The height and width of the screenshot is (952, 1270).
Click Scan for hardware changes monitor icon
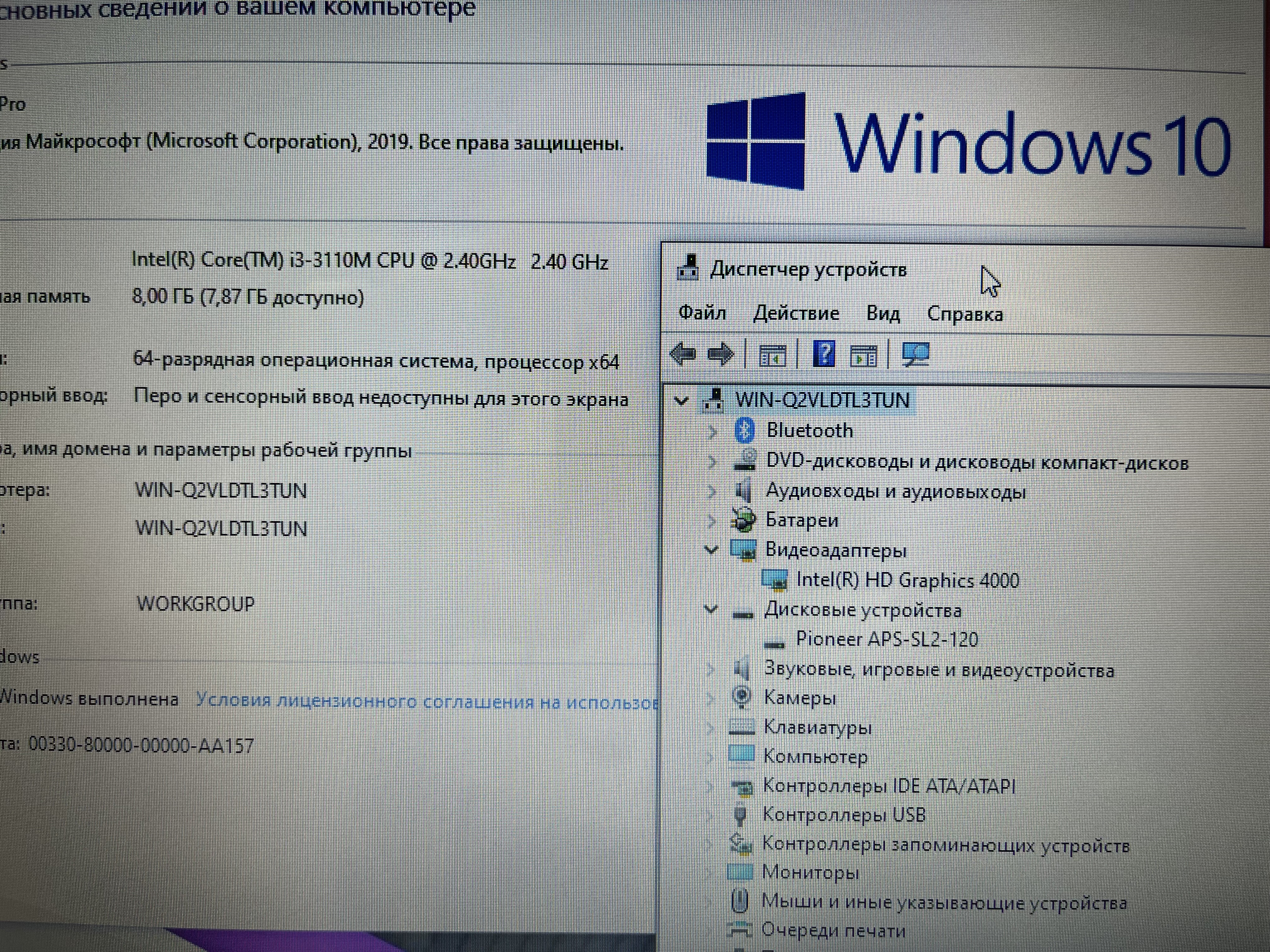(x=915, y=354)
